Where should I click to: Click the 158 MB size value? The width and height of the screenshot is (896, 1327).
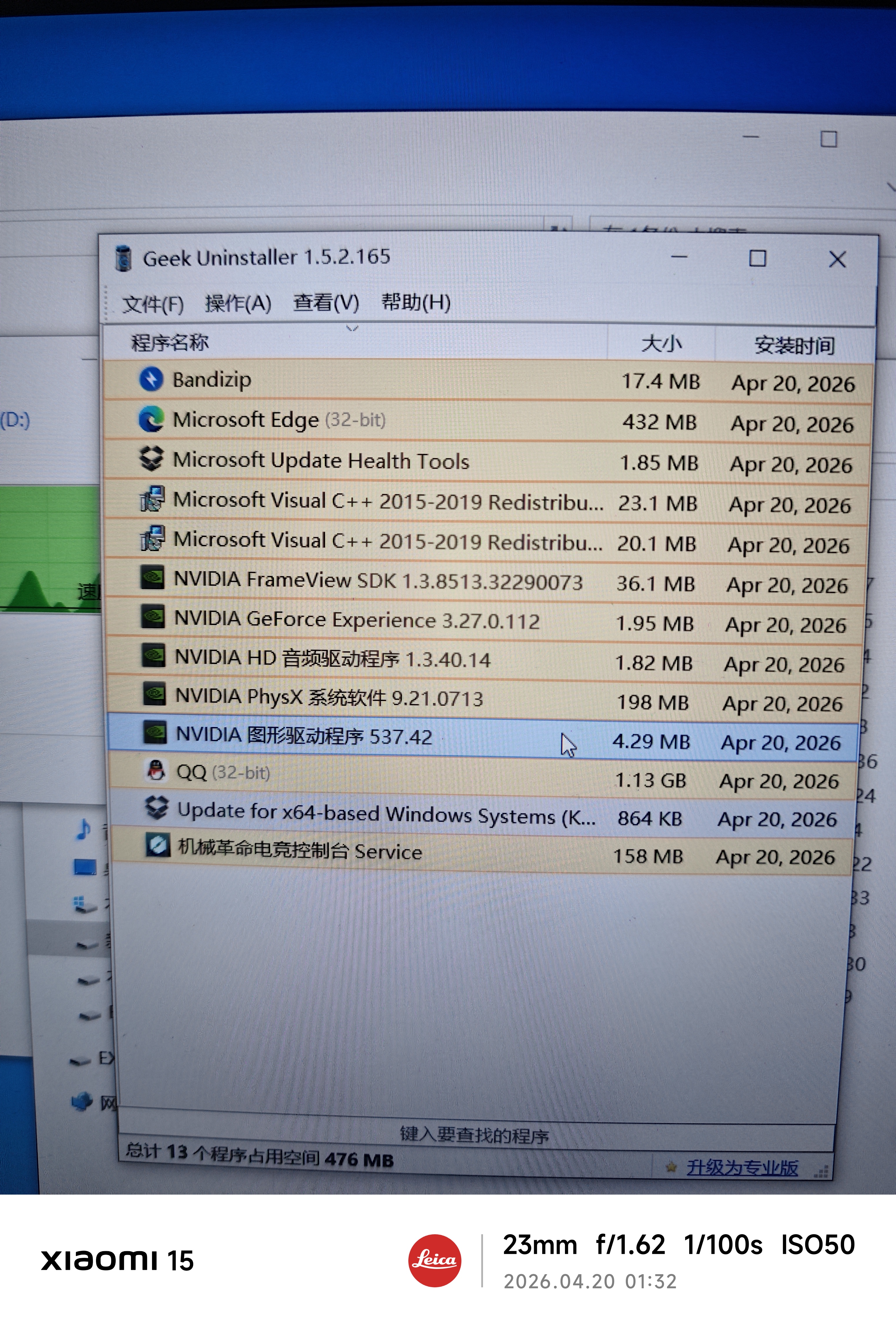point(648,856)
